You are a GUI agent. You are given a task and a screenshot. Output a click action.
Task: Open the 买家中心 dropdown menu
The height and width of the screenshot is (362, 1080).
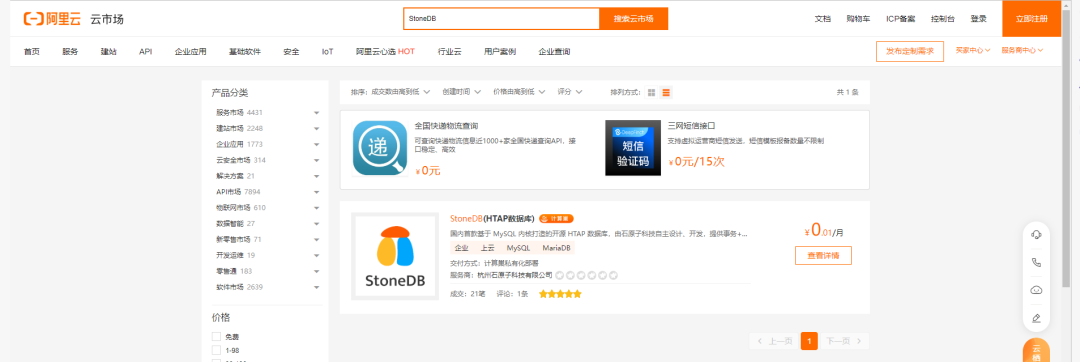click(973, 50)
